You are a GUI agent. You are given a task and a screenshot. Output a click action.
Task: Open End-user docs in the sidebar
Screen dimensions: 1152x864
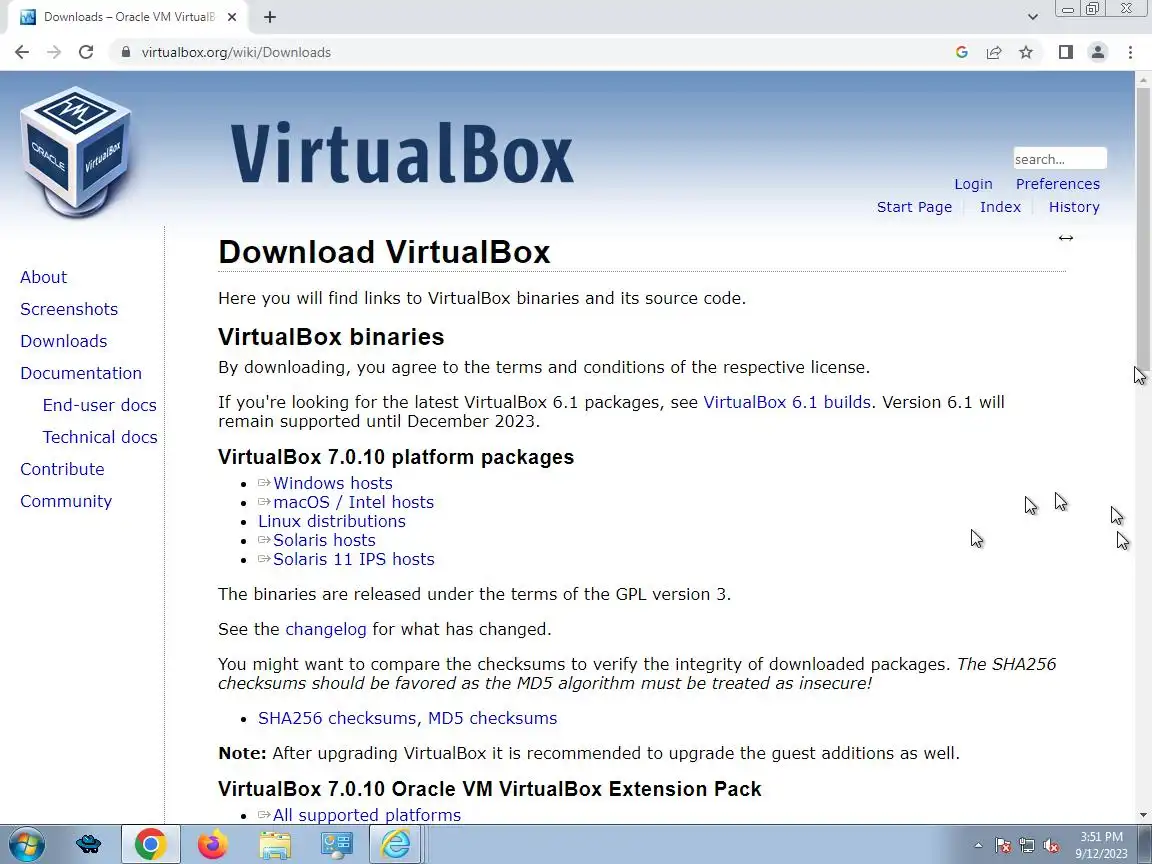(99, 405)
